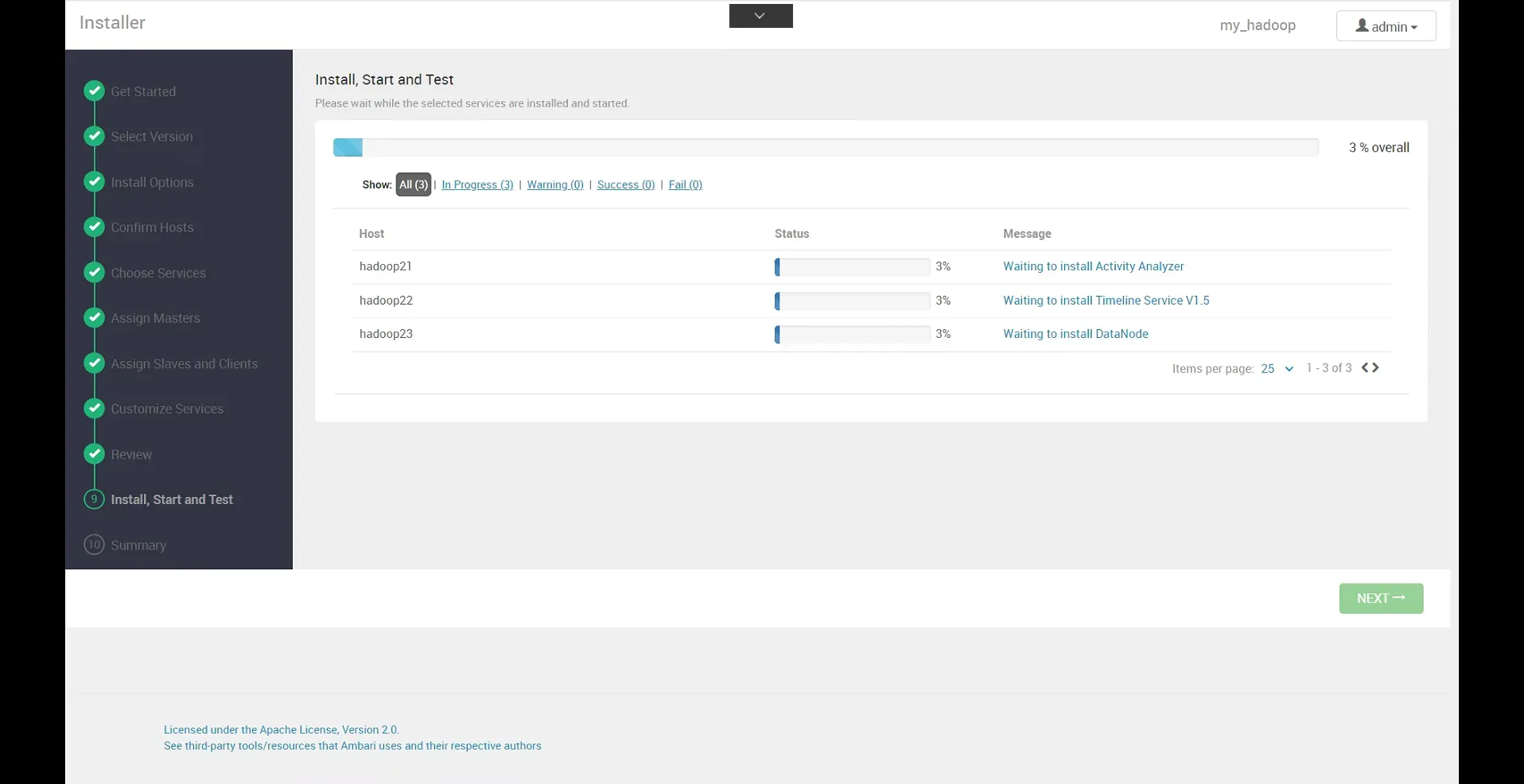Image resolution: width=1524 pixels, height=784 pixels.
Task: Click the Select Version checkmark icon
Action: (95, 136)
